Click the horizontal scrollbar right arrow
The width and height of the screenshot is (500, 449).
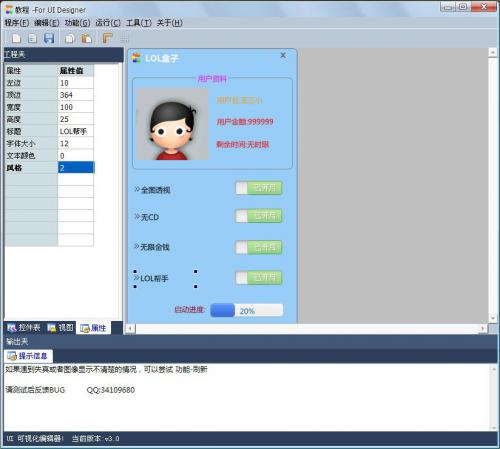483,329
